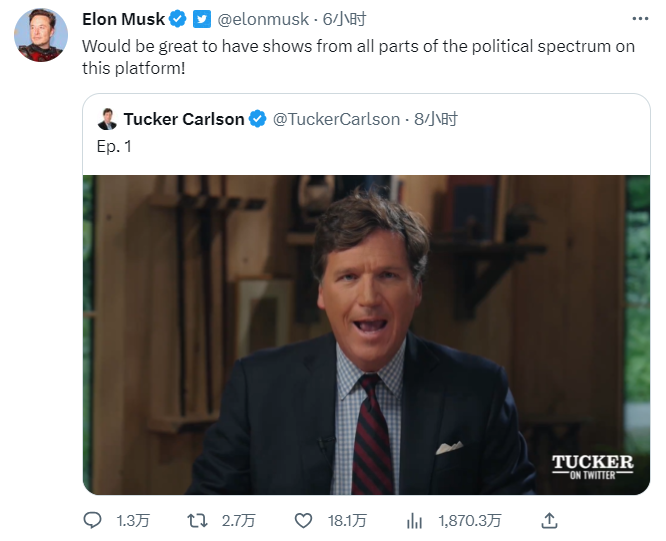This screenshot has width=666, height=541.
Task: Click the share upload icon
Action: click(548, 520)
